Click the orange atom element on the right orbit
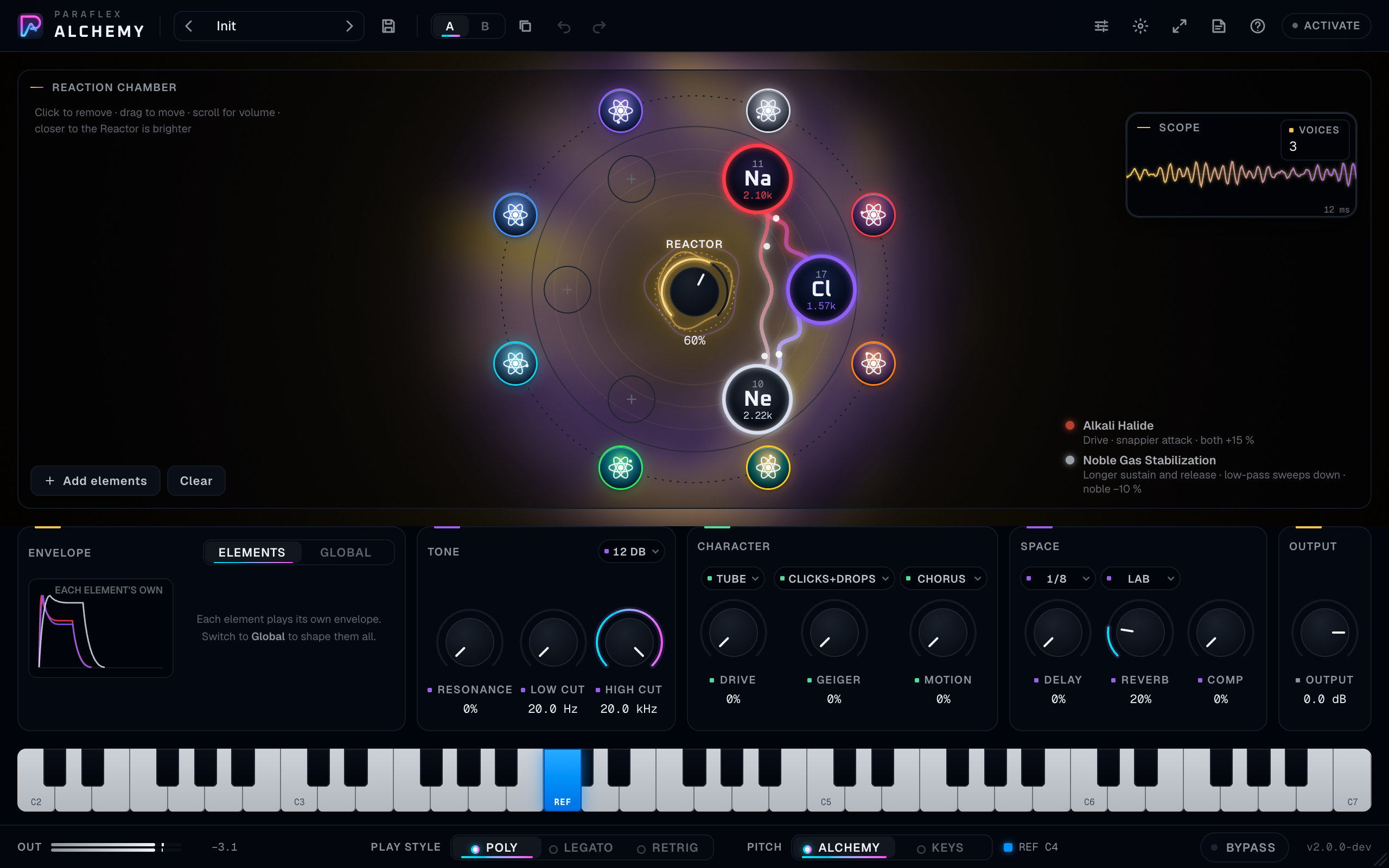The width and height of the screenshot is (1389, 868). coord(873,363)
